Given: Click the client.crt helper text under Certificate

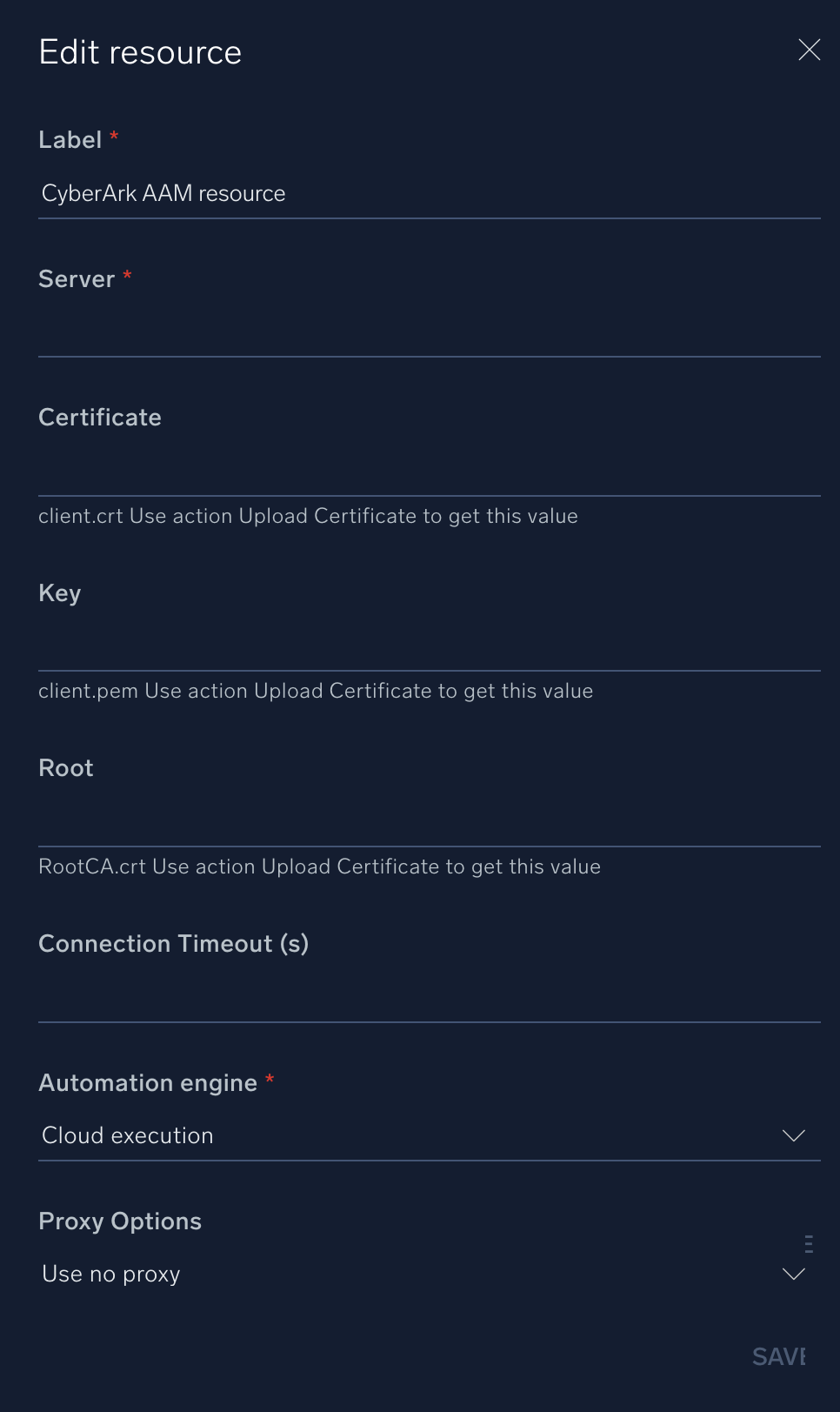Looking at the screenshot, I should [x=309, y=516].
